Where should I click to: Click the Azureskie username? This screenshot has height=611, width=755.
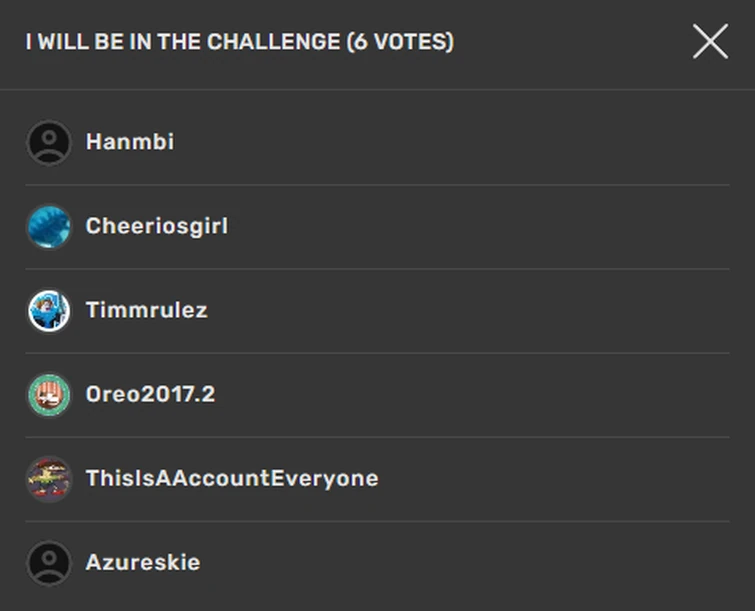point(143,562)
